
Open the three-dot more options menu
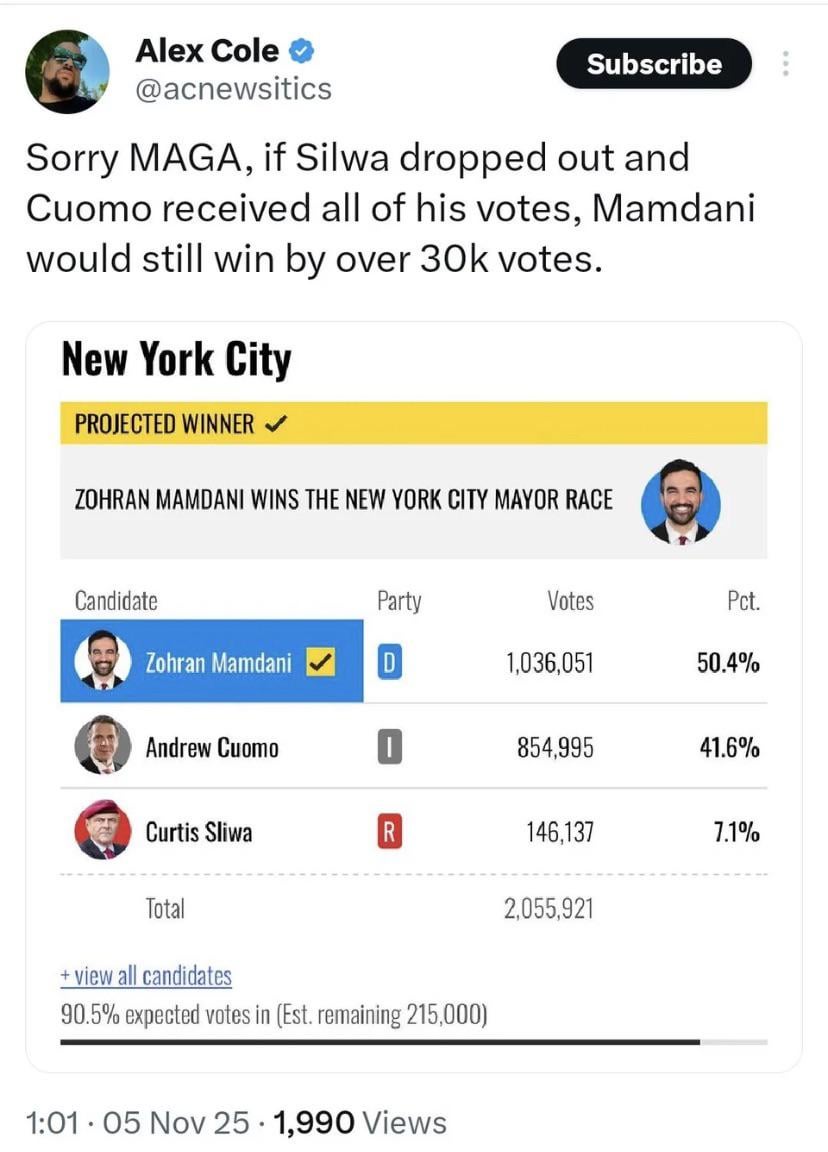click(x=785, y=64)
